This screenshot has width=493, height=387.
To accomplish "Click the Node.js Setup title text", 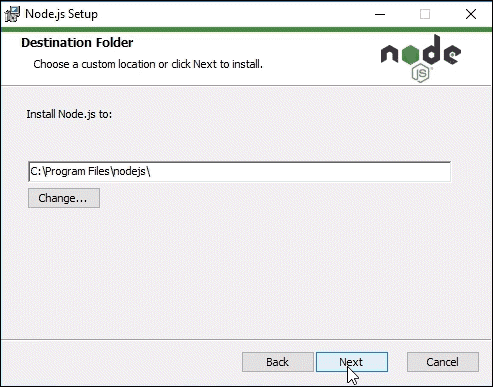I will [x=61, y=14].
